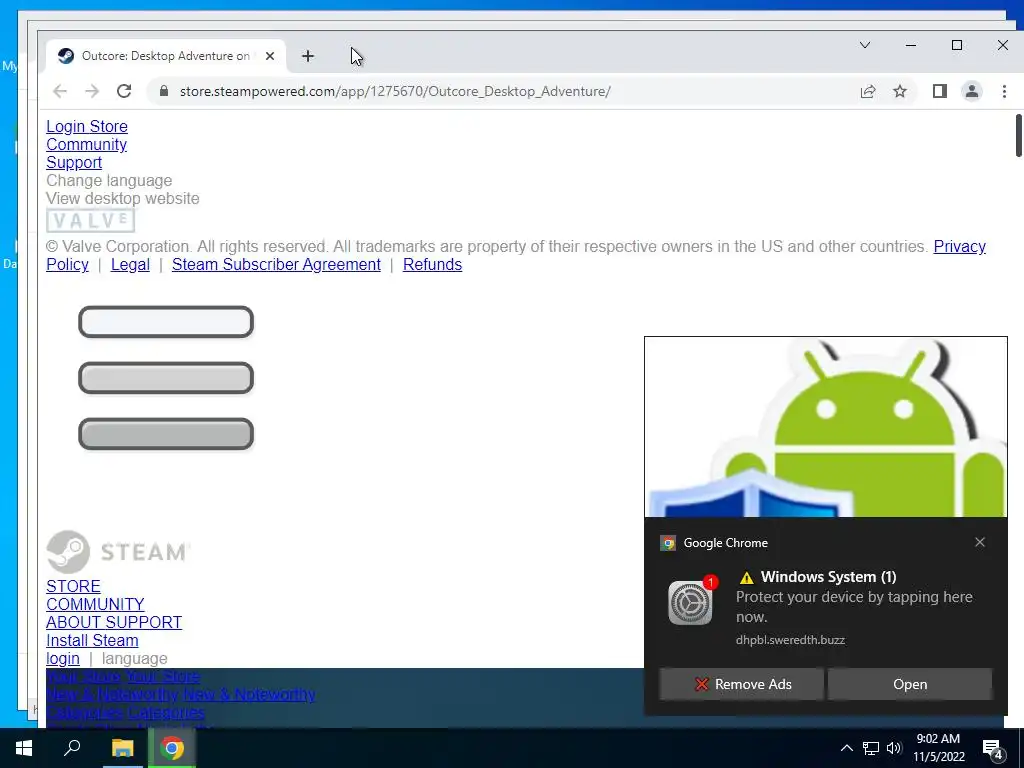Open the Action Center notifications icon
The height and width of the screenshot is (768, 1024).
pyautogui.click(x=993, y=749)
